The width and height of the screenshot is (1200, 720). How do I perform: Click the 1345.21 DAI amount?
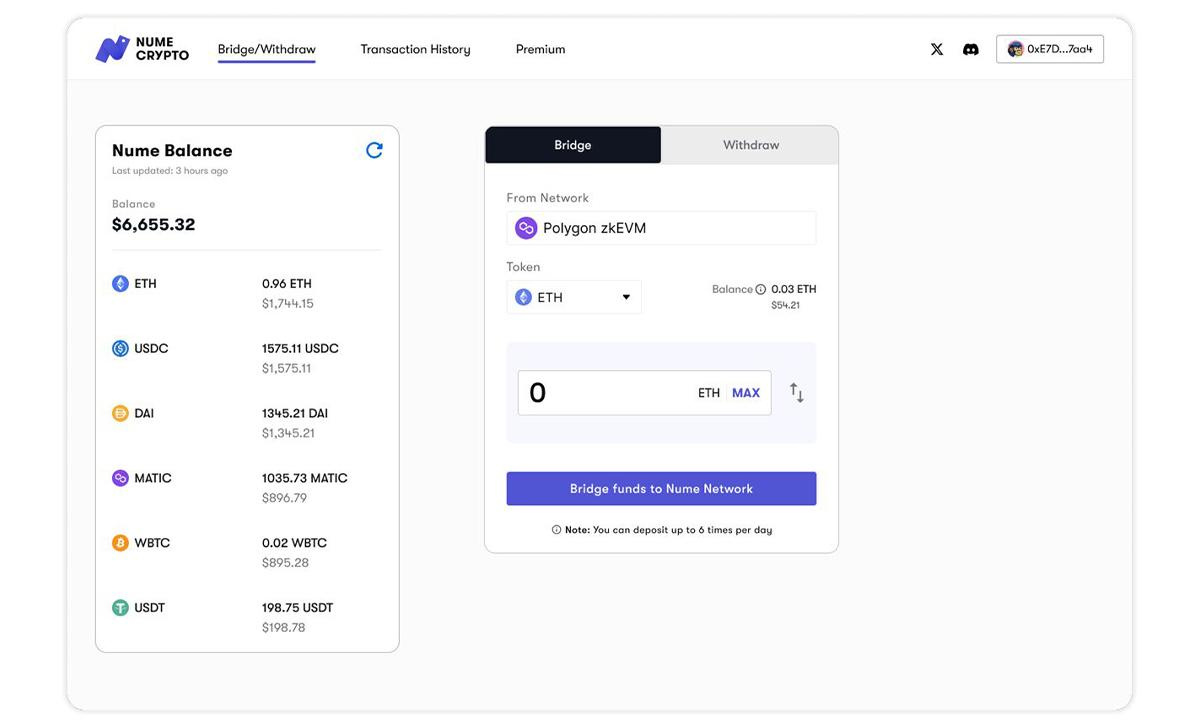coord(295,414)
